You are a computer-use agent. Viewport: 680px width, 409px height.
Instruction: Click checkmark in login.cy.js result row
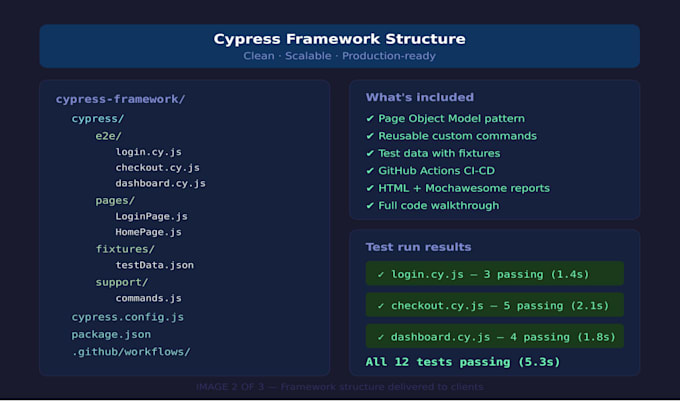pos(381,275)
